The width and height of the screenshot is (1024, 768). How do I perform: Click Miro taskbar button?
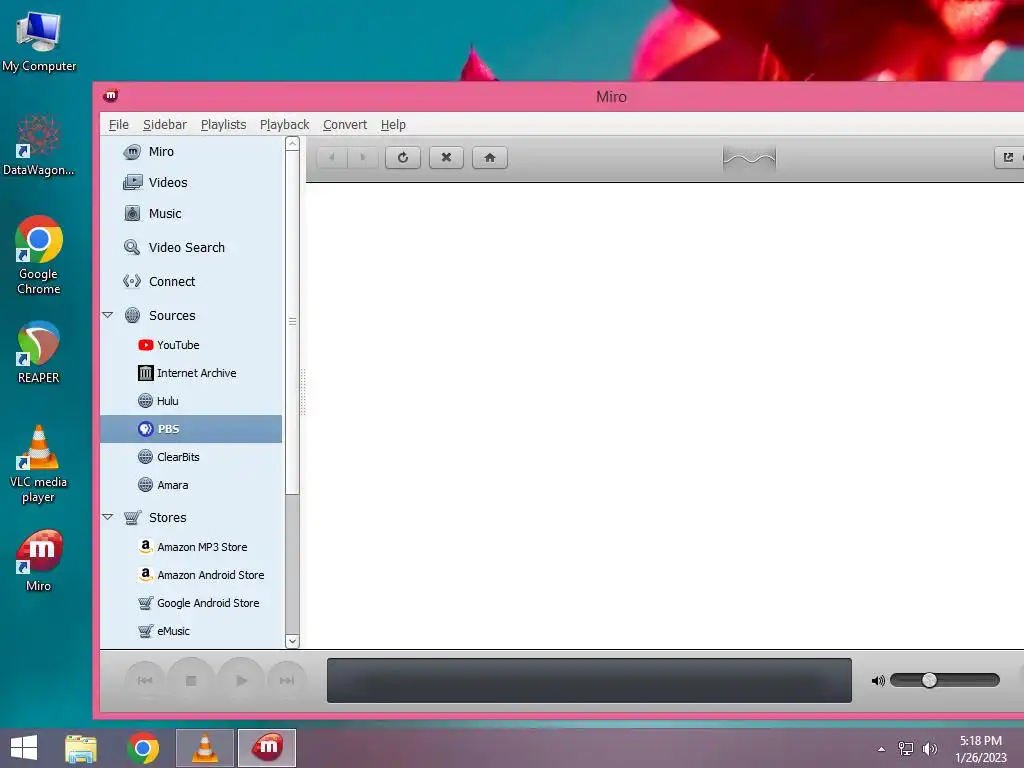(267, 748)
